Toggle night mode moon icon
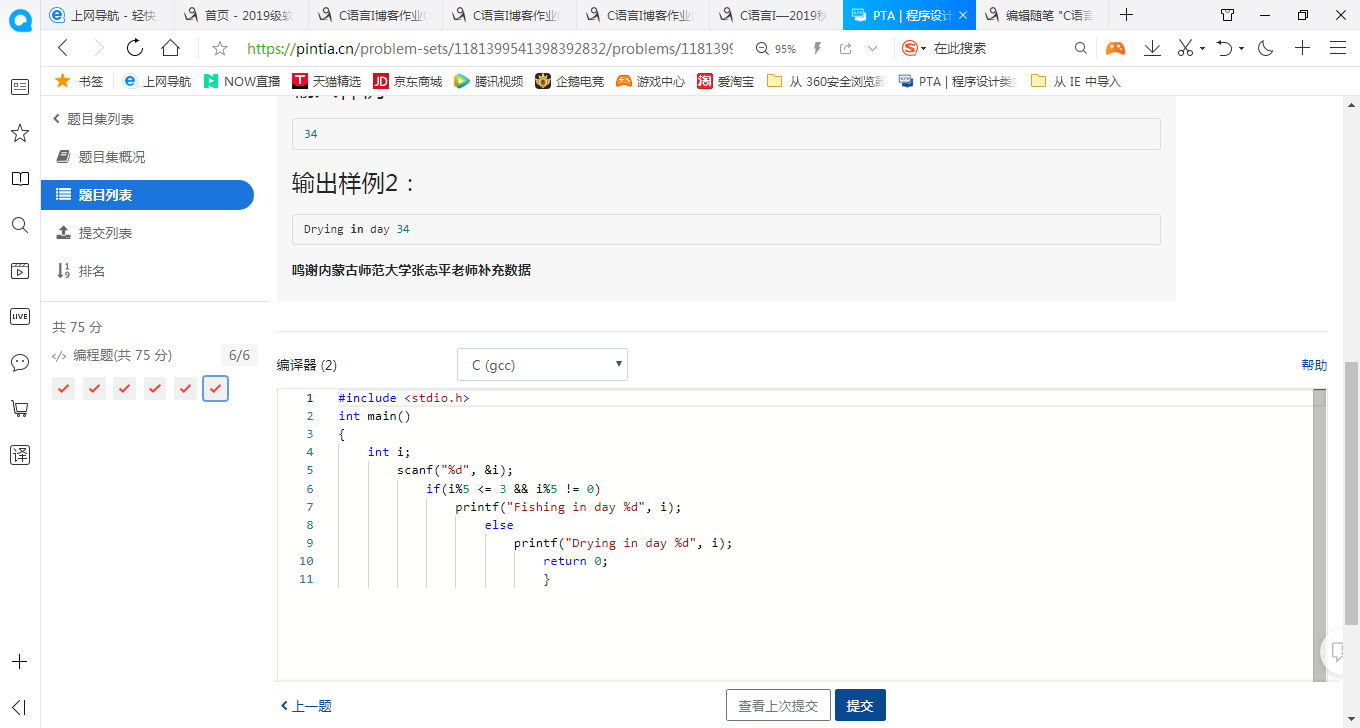This screenshot has height=728, width=1360. pos(1265,48)
